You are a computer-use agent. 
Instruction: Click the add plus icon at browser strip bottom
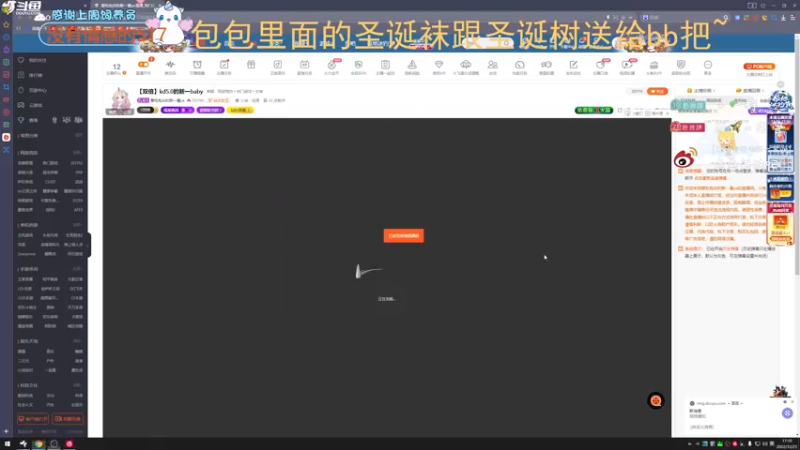click(x=6, y=432)
